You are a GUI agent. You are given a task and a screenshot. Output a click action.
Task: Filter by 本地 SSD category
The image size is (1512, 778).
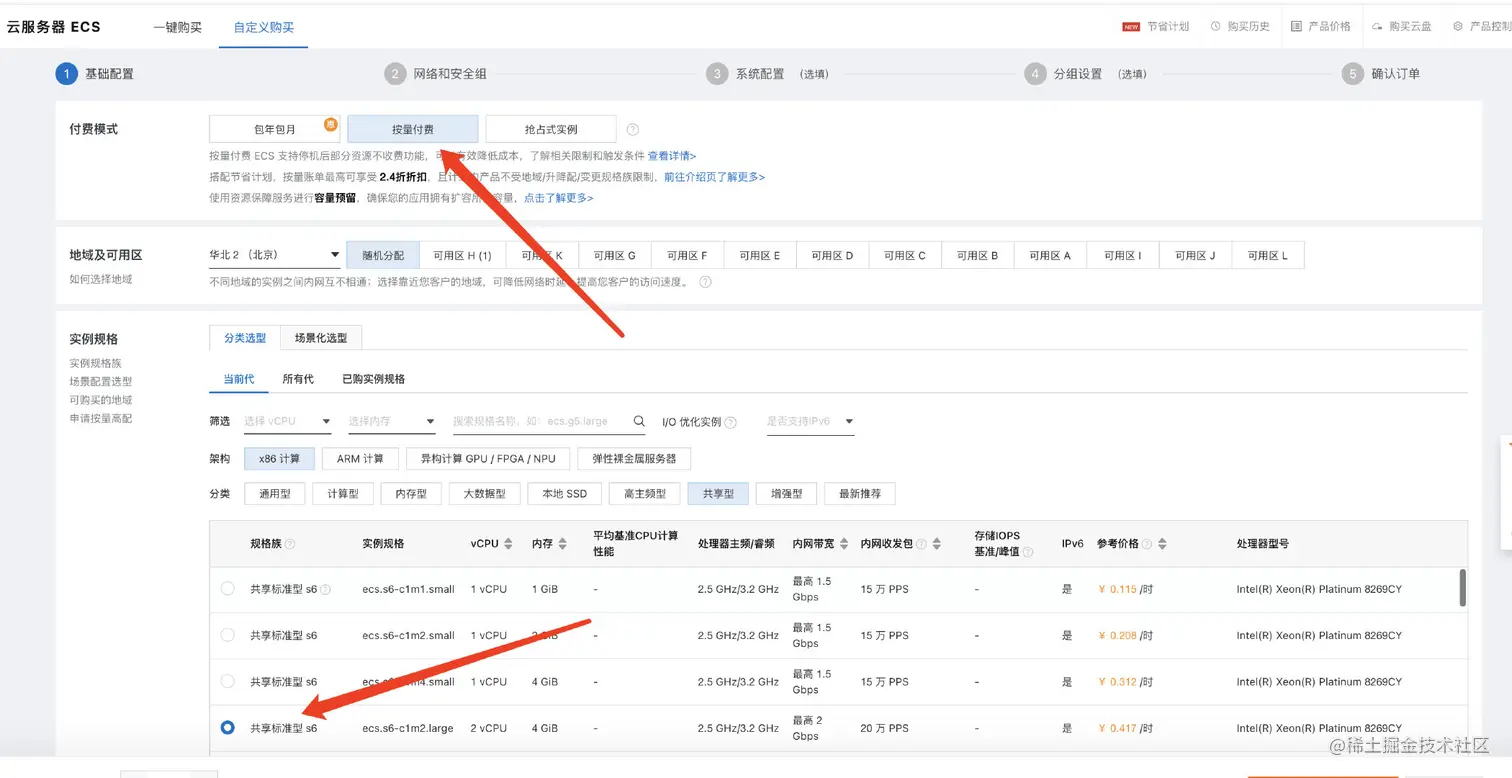click(x=564, y=493)
